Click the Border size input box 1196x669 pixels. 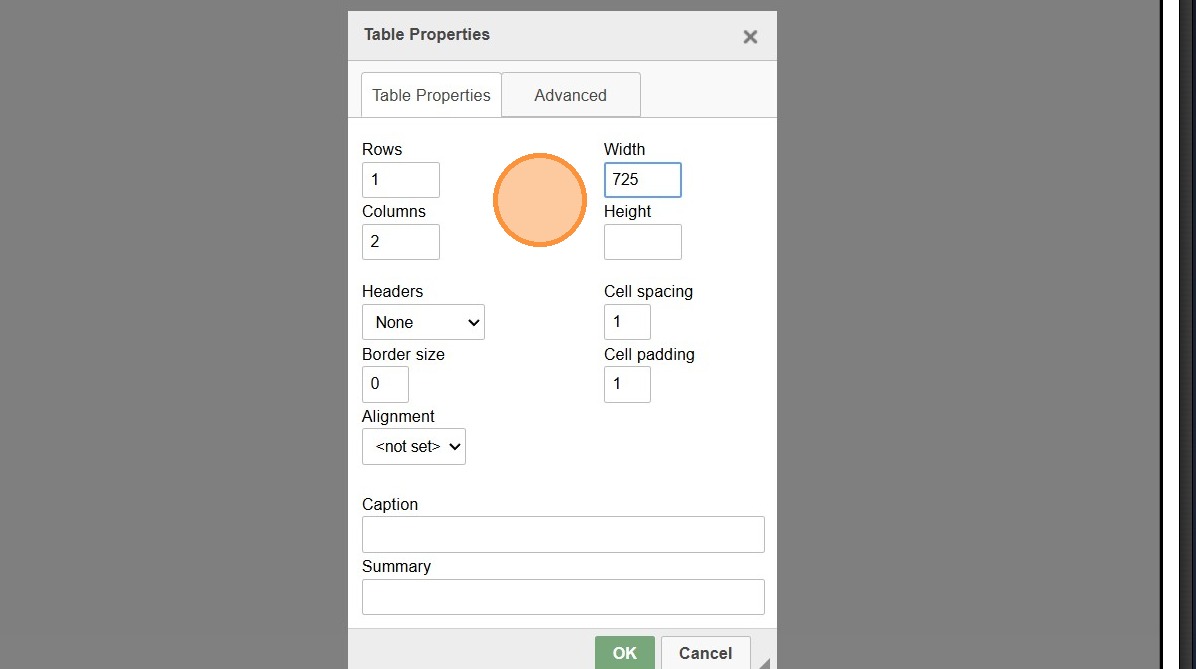(385, 384)
